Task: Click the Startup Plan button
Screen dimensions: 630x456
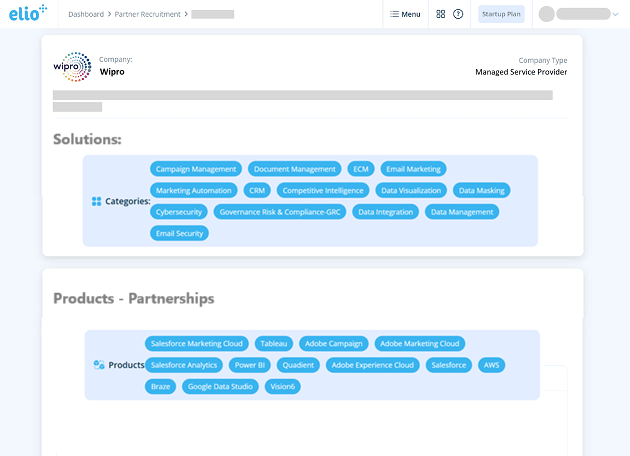Action: pos(501,14)
